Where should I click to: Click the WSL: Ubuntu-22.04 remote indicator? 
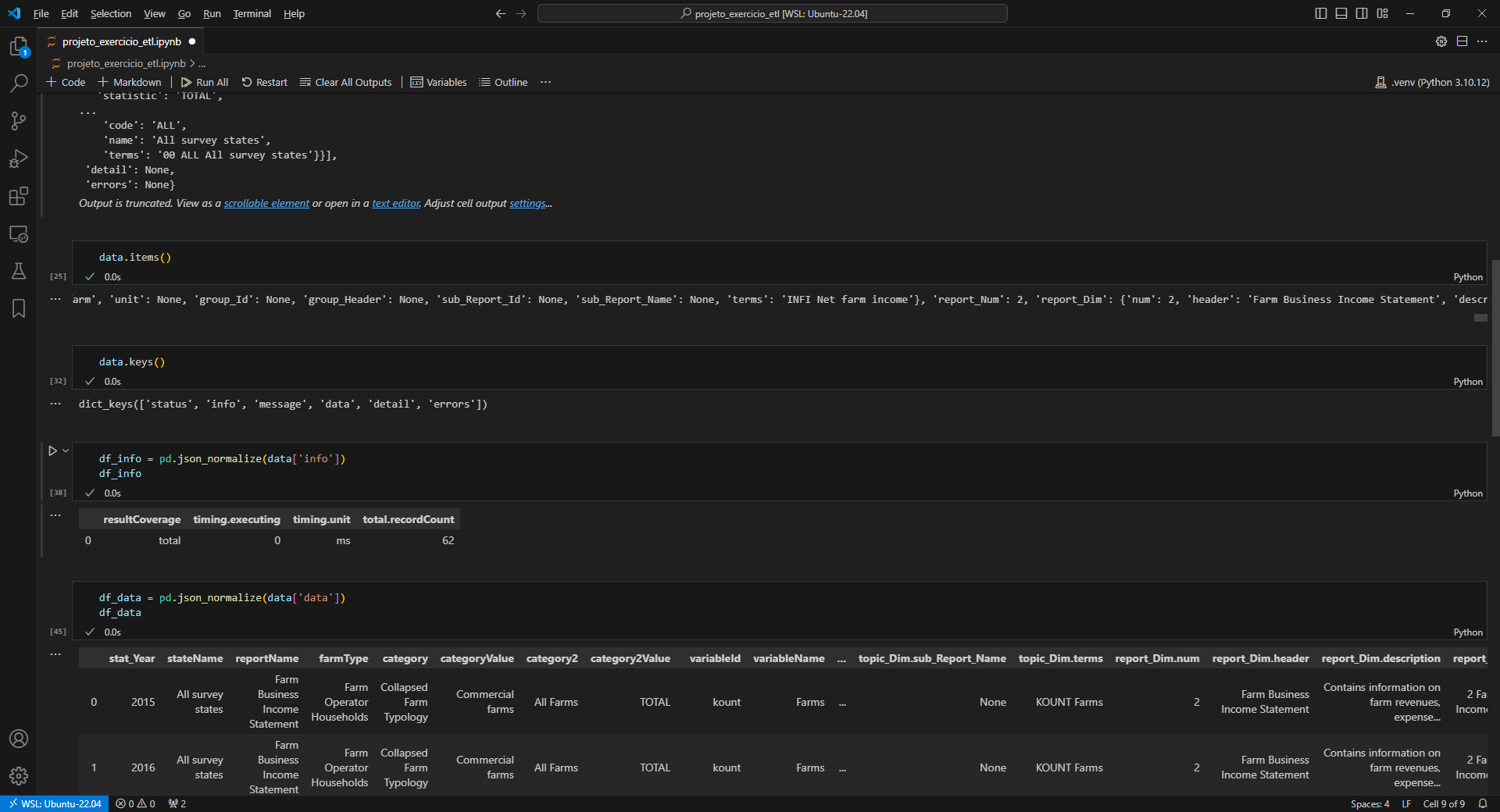[x=55, y=803]
